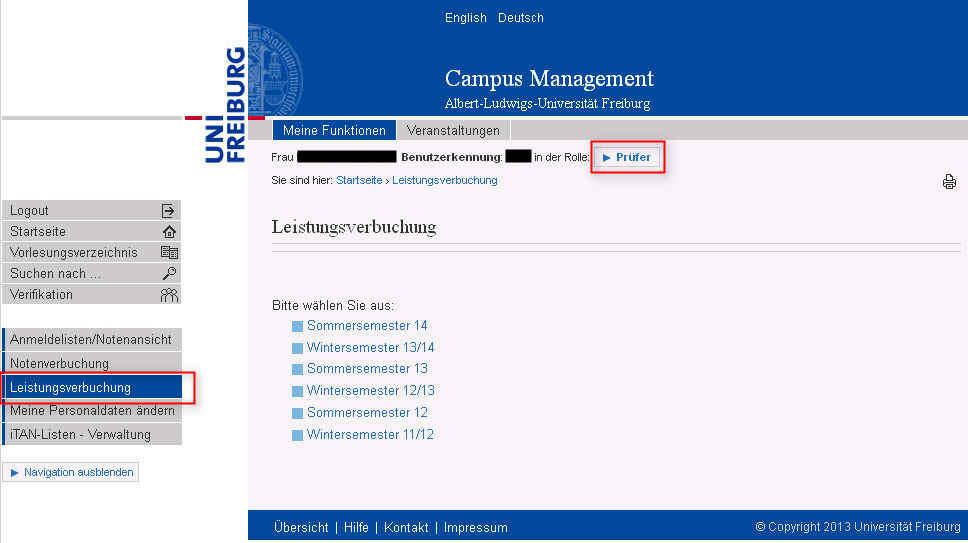The height and width of the screenshot is (543, 968).
Task: Switch to the Veranstaltungen tab
Action: [453, 130]
